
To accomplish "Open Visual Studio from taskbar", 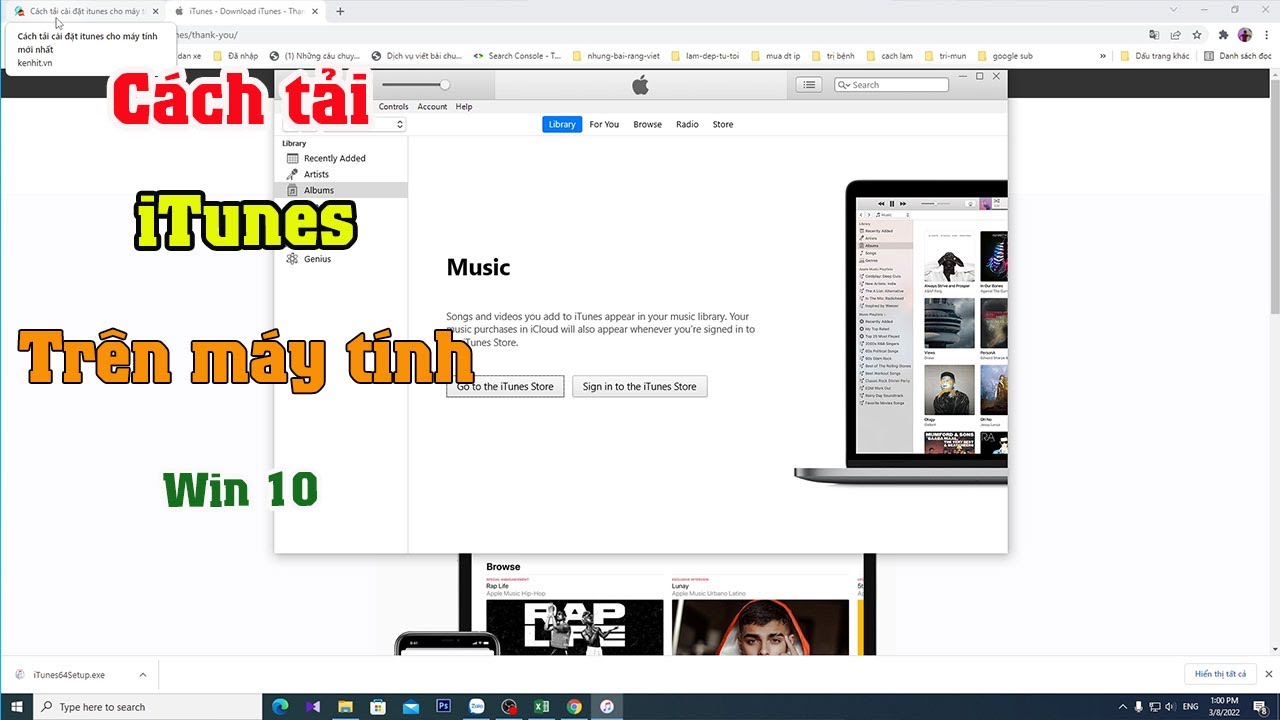I will tap(314, 706).
